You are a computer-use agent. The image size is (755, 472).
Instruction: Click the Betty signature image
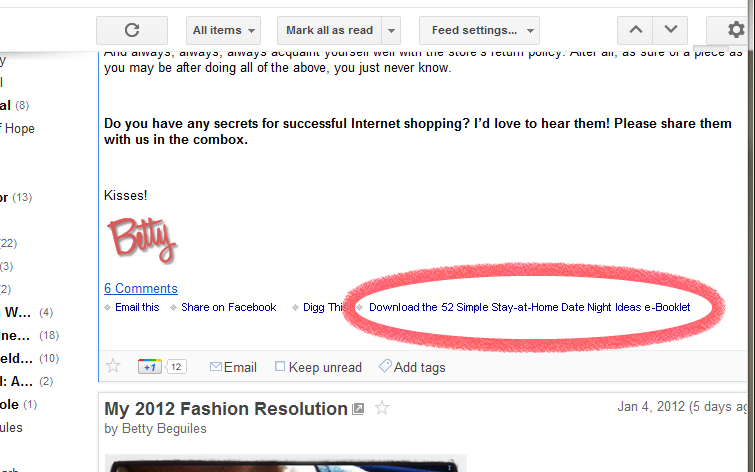coord(142,240)
